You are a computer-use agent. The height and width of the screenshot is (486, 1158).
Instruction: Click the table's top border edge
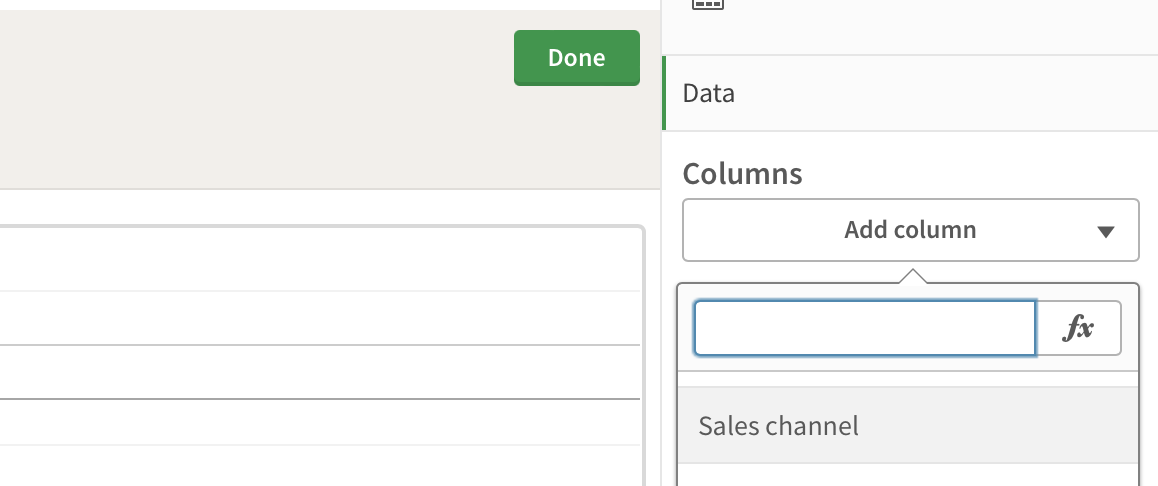pyautogui.click(x=320, y=228)
